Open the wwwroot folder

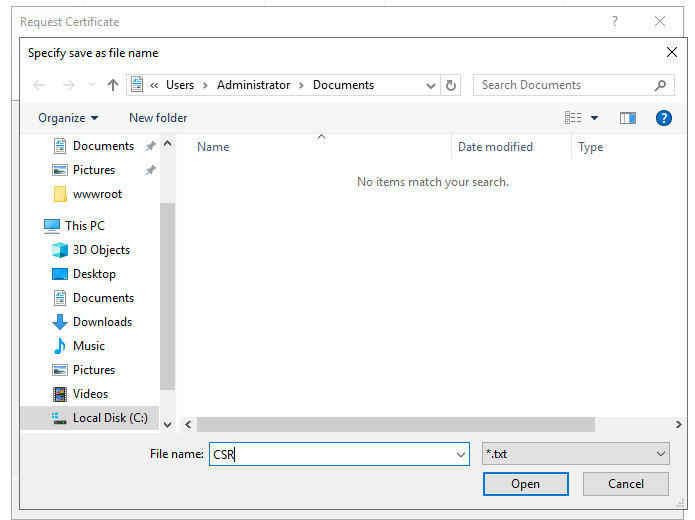click(x=96, y=194)
